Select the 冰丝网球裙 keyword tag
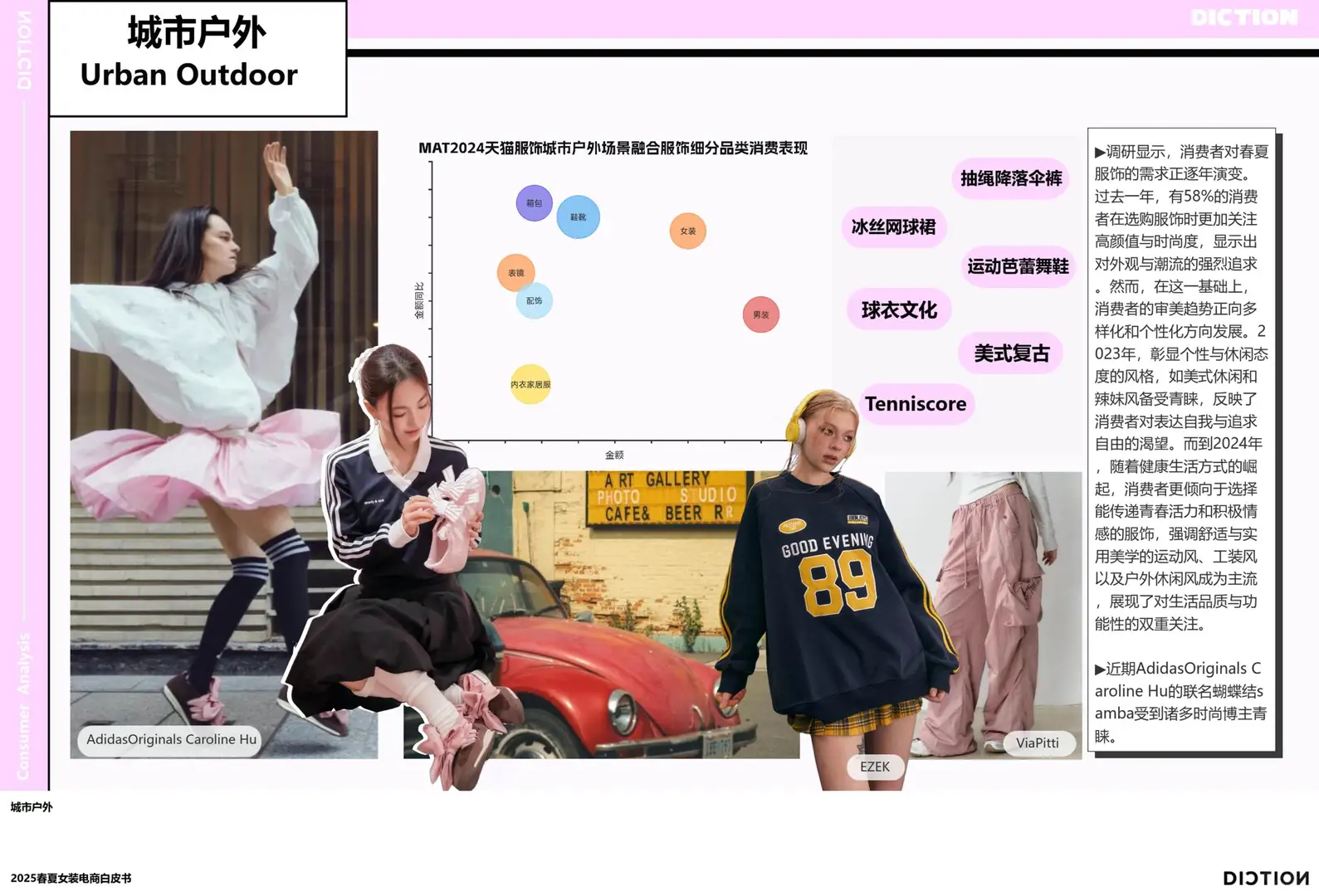 (894, 227)
